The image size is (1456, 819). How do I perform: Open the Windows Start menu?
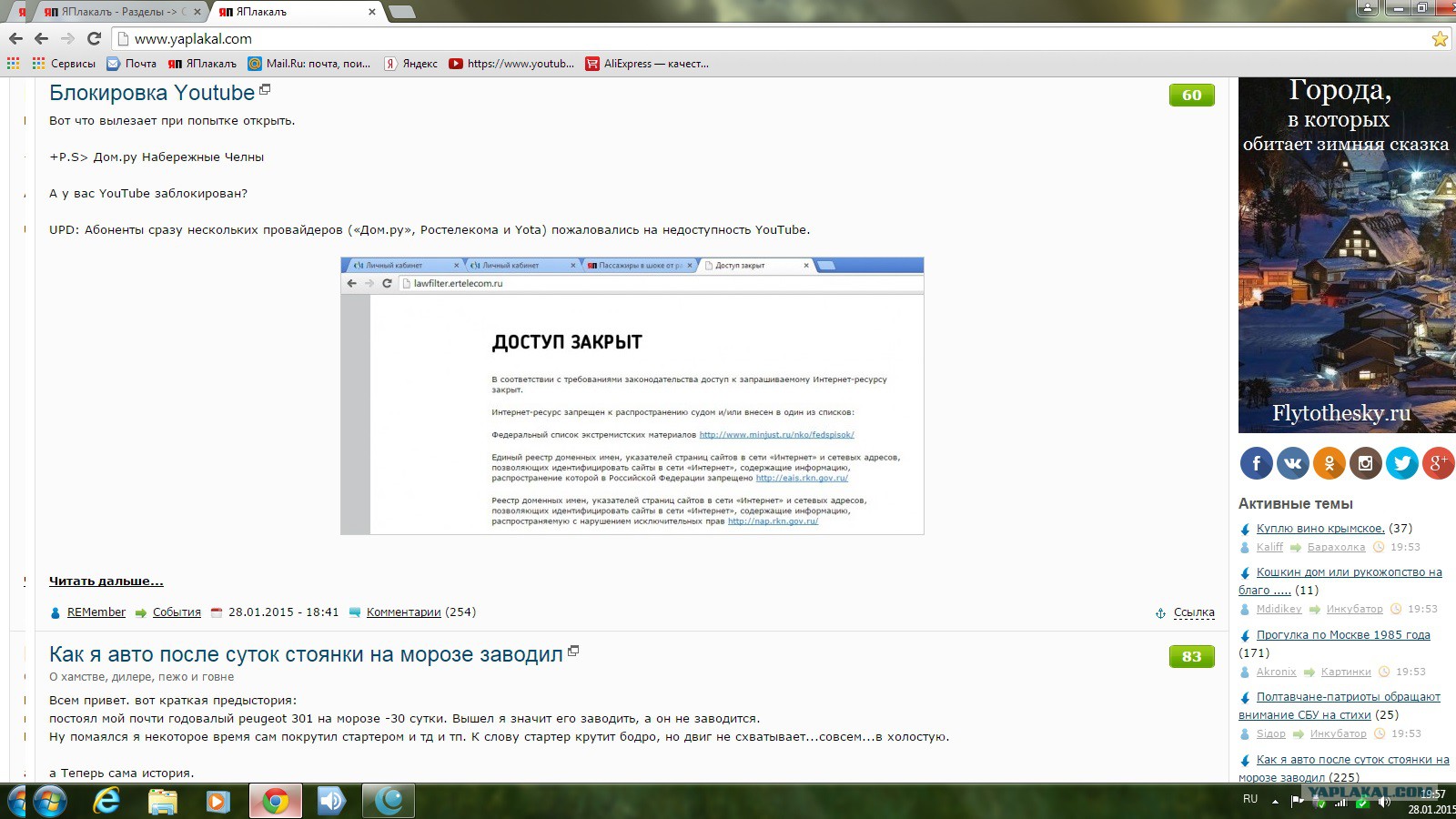[49, 801]
